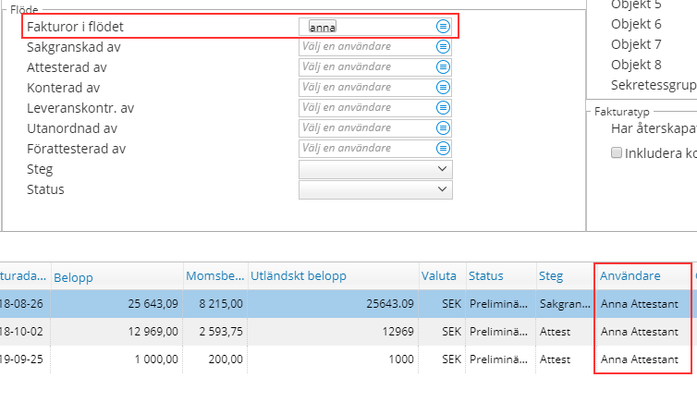
Task: Open user picker icon for Fakturor i flödet
Action: (x=443, y=26)
